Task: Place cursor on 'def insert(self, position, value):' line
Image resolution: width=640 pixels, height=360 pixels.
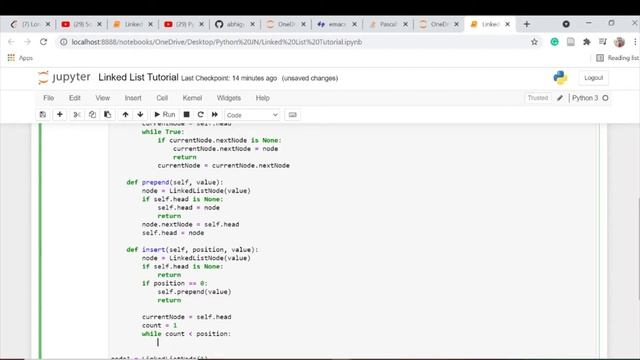Action: [192, 249]
